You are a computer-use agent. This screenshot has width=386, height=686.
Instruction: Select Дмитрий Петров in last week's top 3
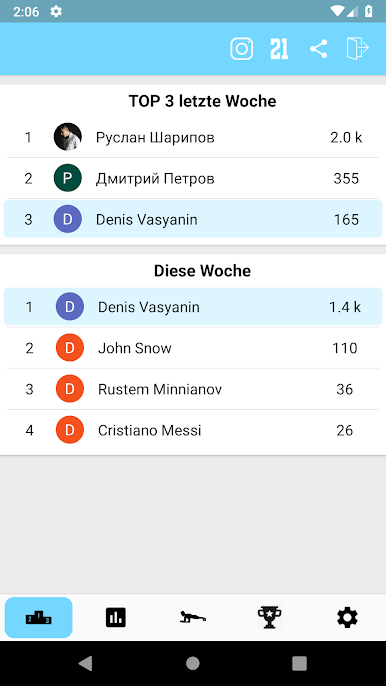click(193, 178)
